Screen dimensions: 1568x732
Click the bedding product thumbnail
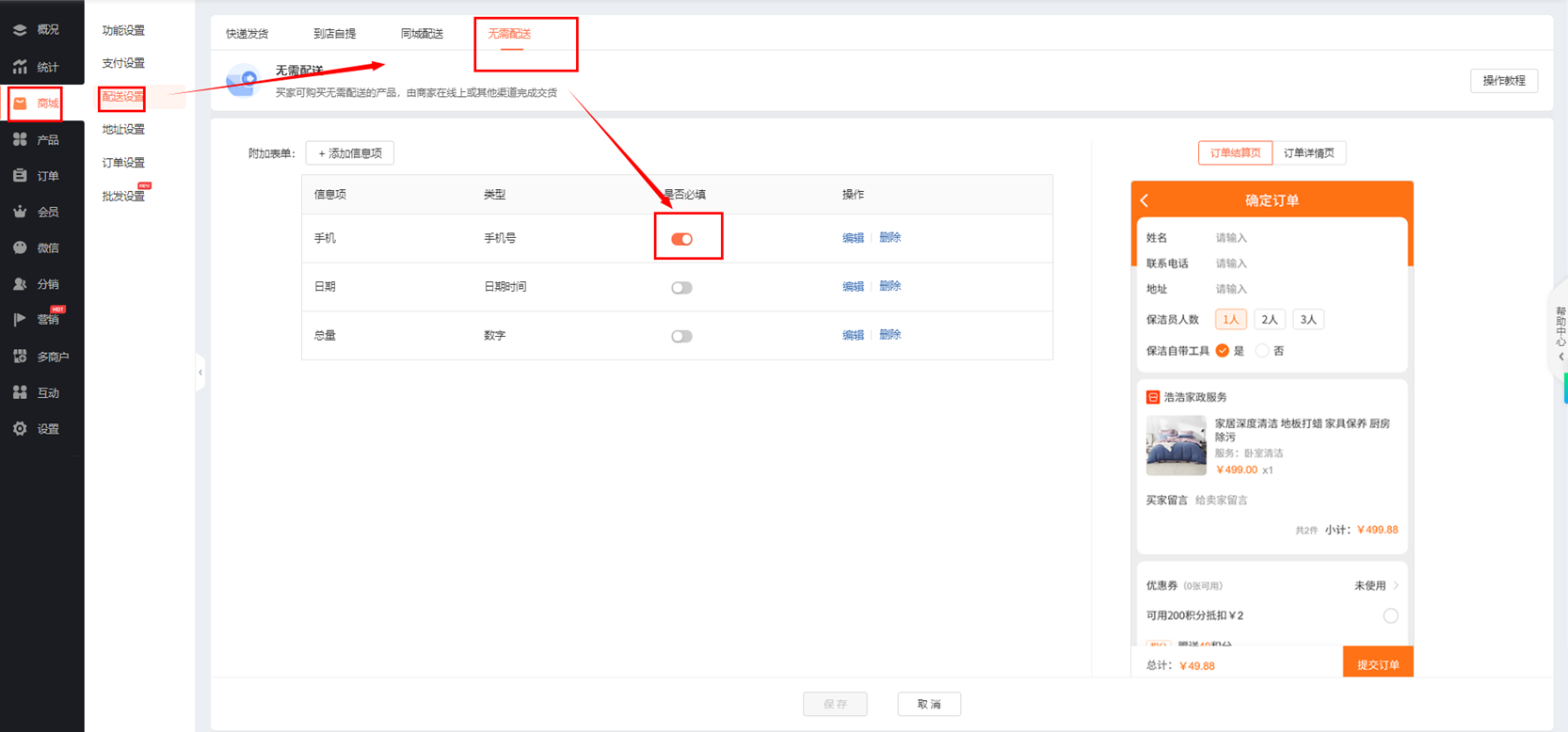[x=1176, y=445]
